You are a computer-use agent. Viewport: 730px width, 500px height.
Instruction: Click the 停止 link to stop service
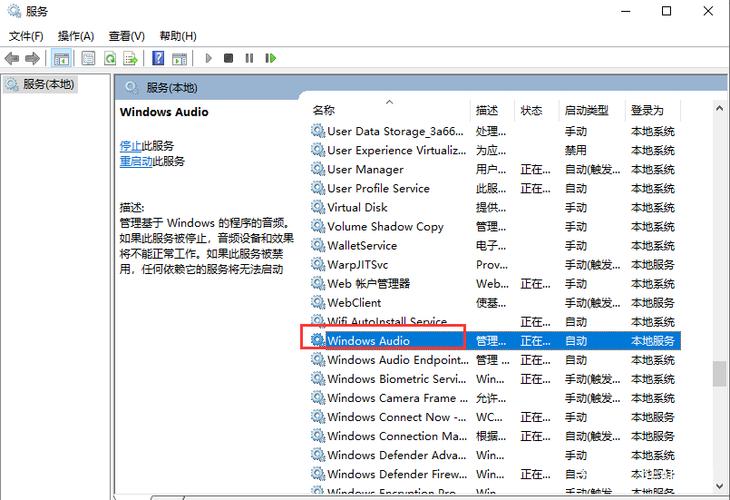pos(130,146)
